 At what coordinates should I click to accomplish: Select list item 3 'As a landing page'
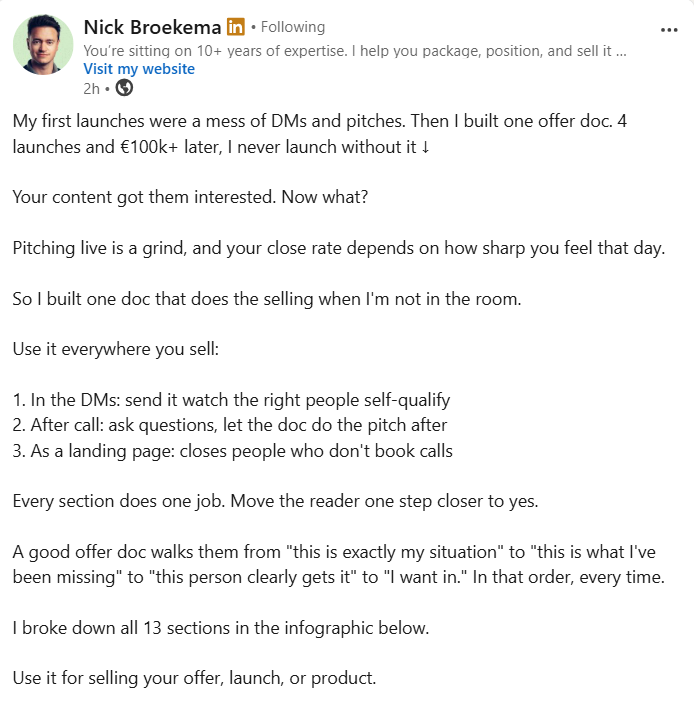point(233,451)
